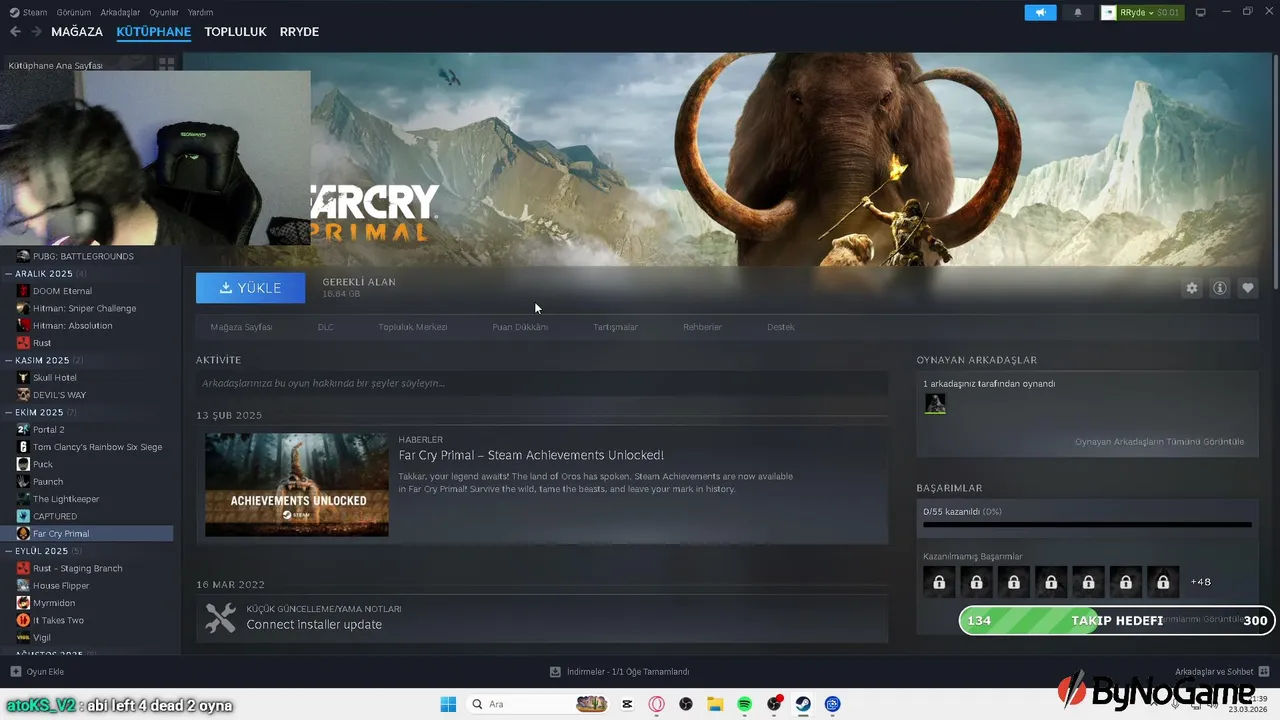Open Mağaza Sayfası link
This screenshot has height=720, width=1280.
tap(241, 327)
